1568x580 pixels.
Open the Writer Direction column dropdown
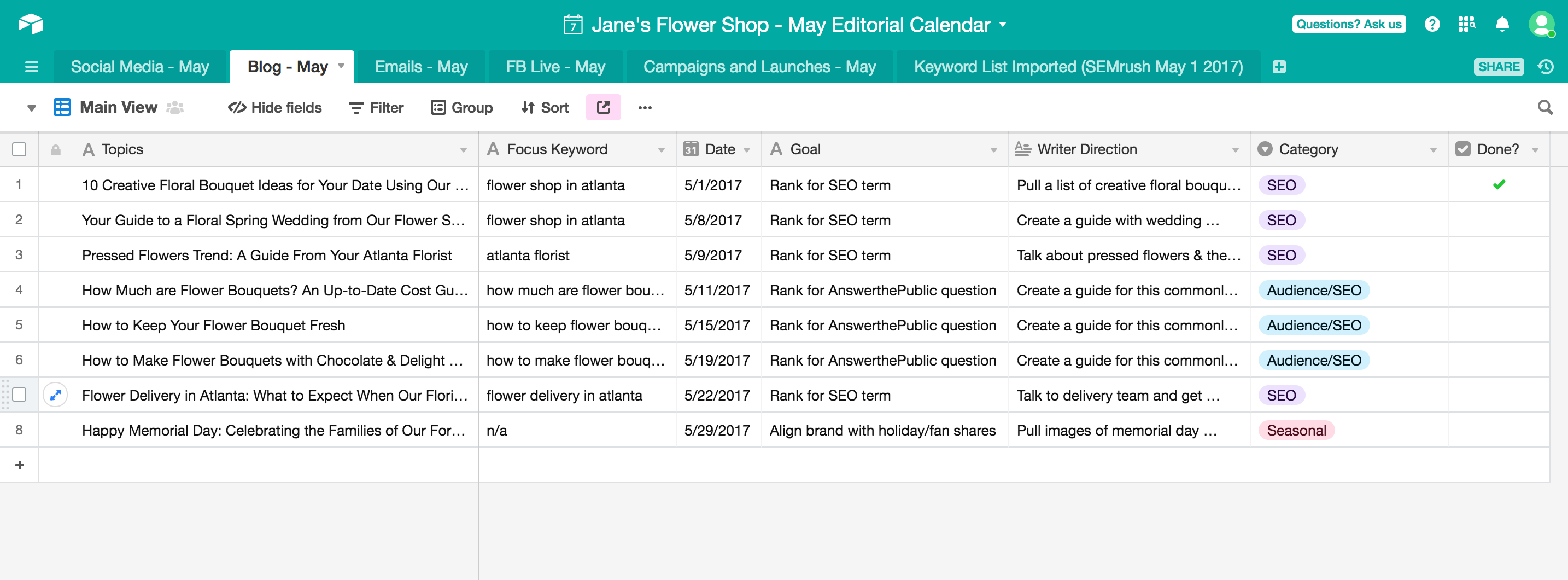[1235, 150]
